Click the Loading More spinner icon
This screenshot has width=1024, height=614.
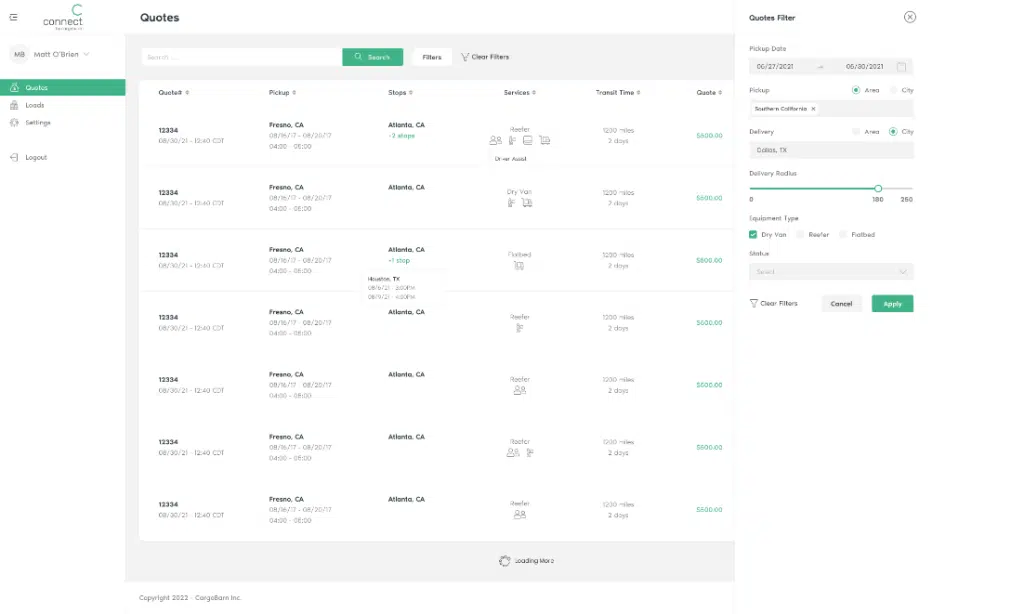pos(505,561)
